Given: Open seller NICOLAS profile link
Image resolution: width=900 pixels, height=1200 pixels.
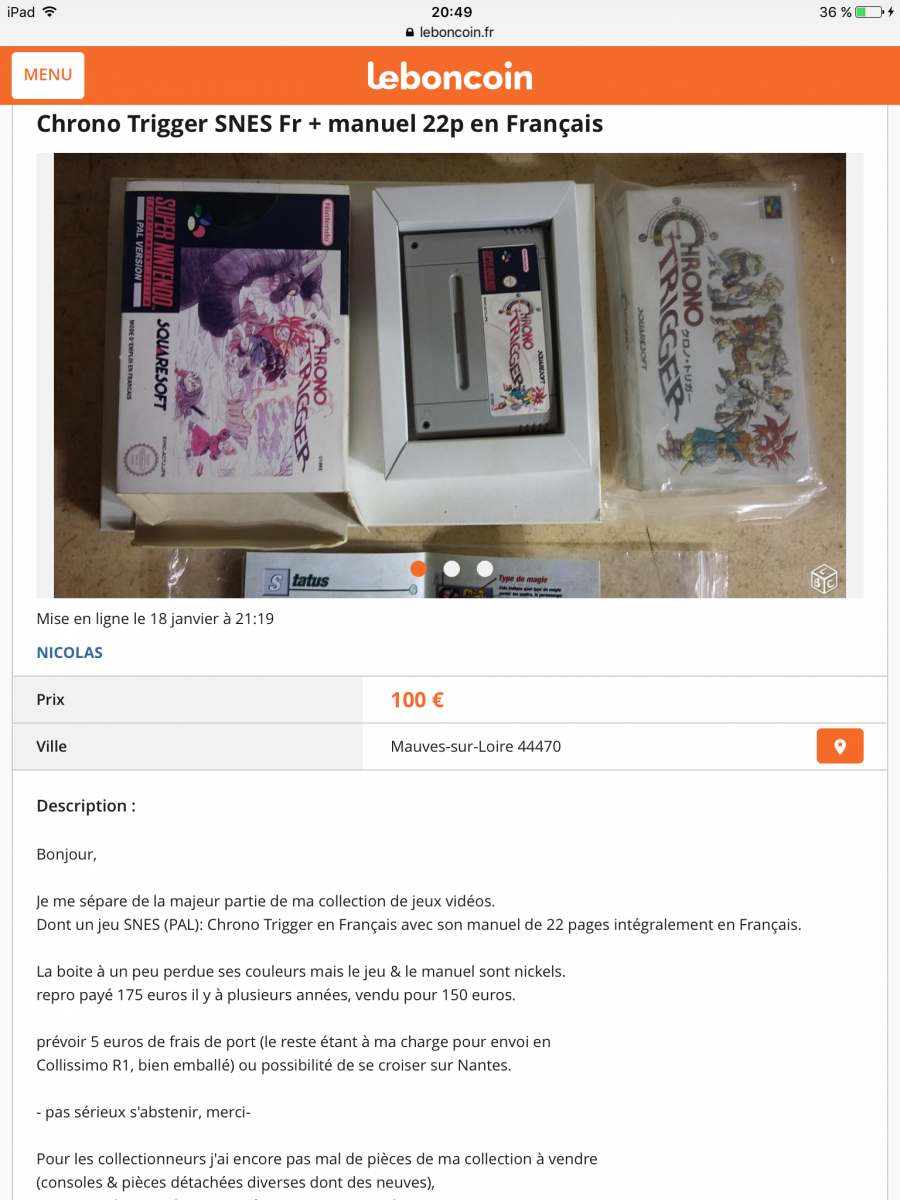Looking at the screenshot, I should point(70,653).
